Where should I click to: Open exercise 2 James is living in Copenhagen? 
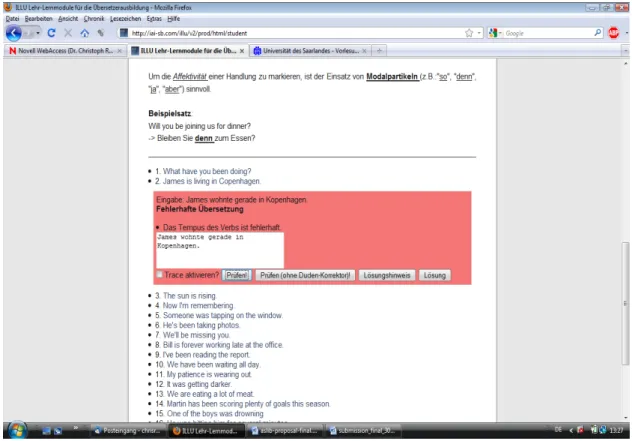(x=212, y=181)
